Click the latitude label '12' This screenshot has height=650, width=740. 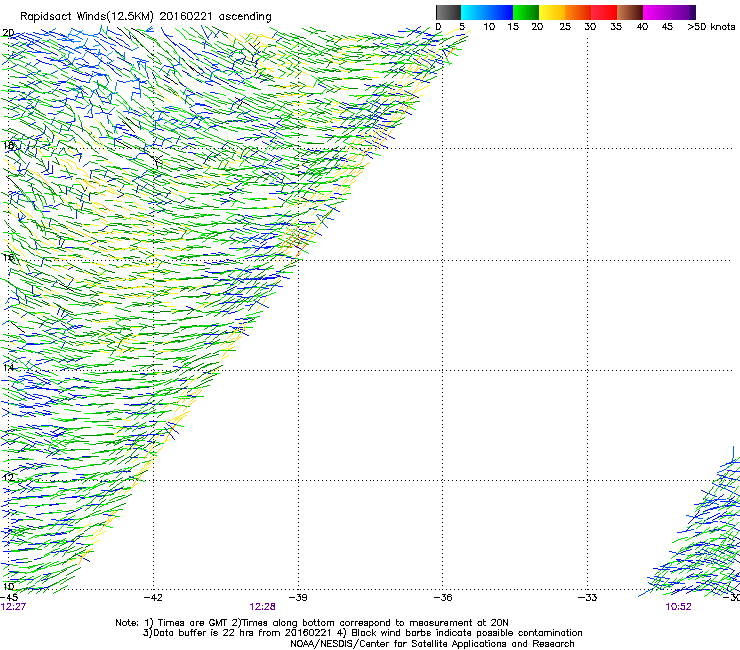click(8, 477)
